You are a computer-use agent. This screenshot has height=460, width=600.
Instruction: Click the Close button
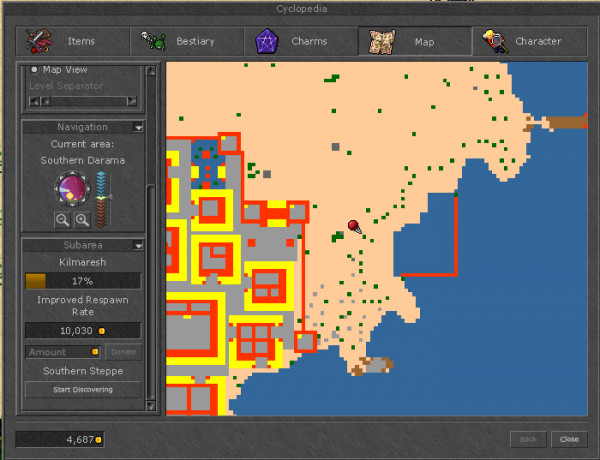pos(569,439)
